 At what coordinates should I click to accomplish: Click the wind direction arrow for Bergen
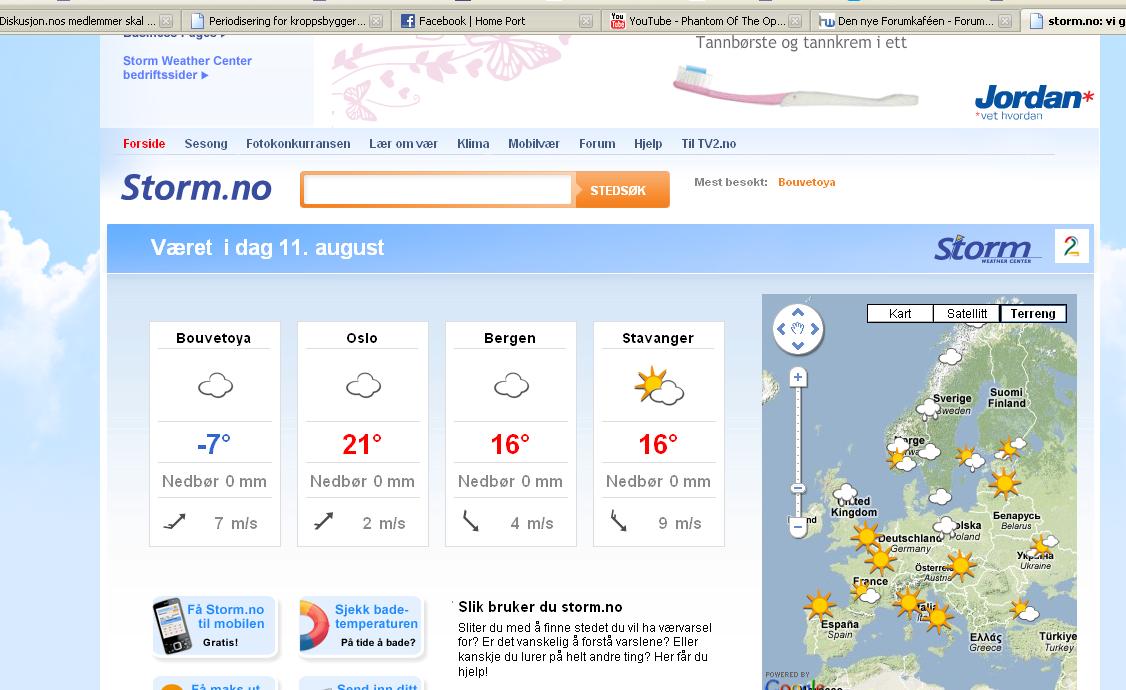pyautogui.click(x=471, y=521)
